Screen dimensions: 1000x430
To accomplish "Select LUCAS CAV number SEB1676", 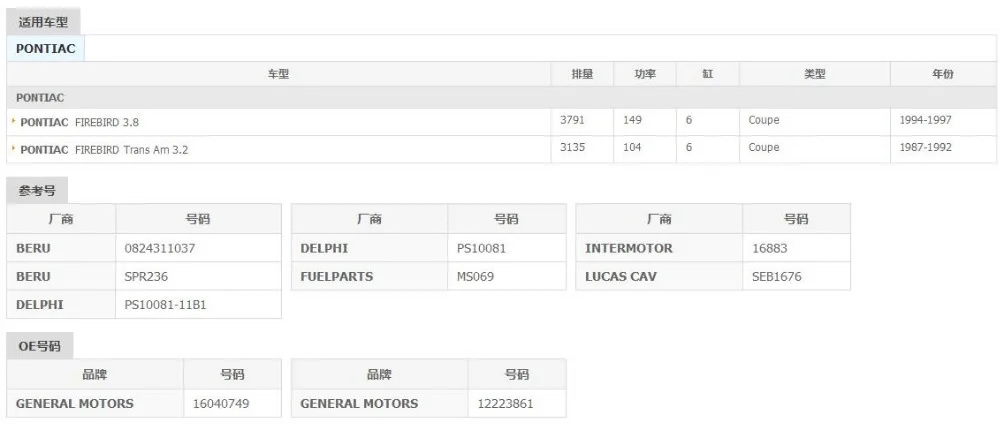I will pyautogui.click(x=777, y=277).
